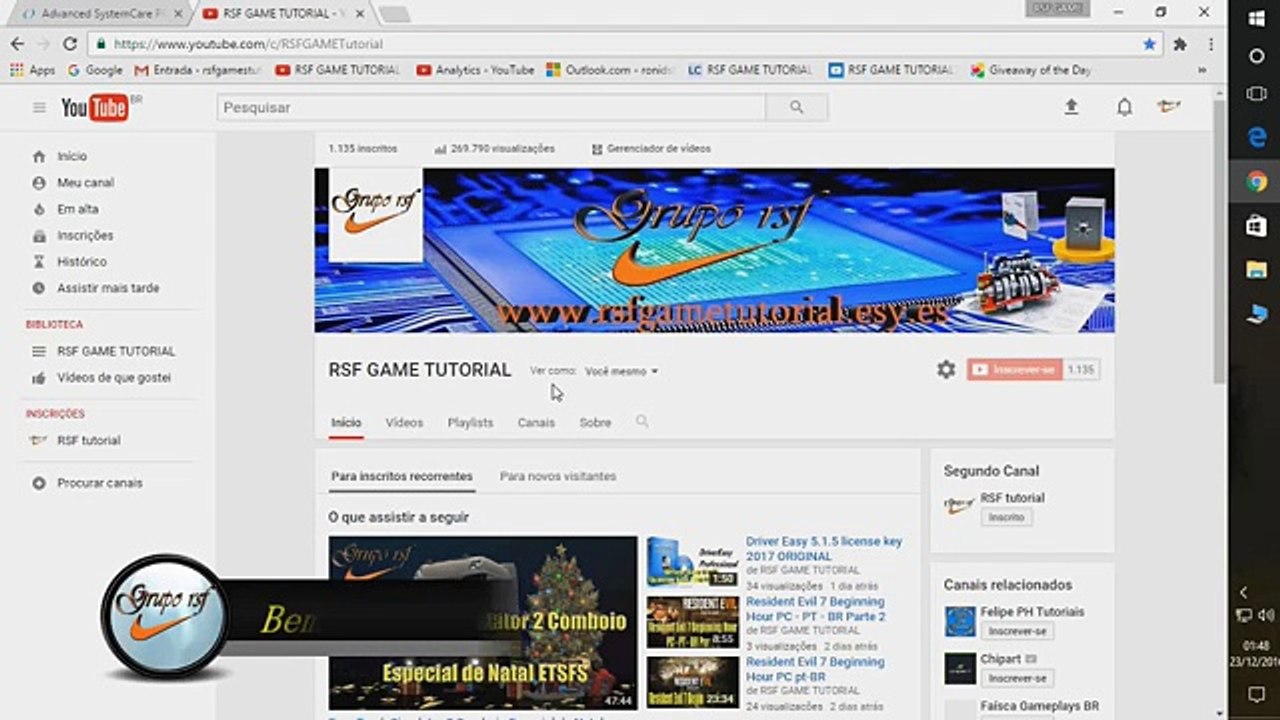Open the Windows Start menu

1257,19
